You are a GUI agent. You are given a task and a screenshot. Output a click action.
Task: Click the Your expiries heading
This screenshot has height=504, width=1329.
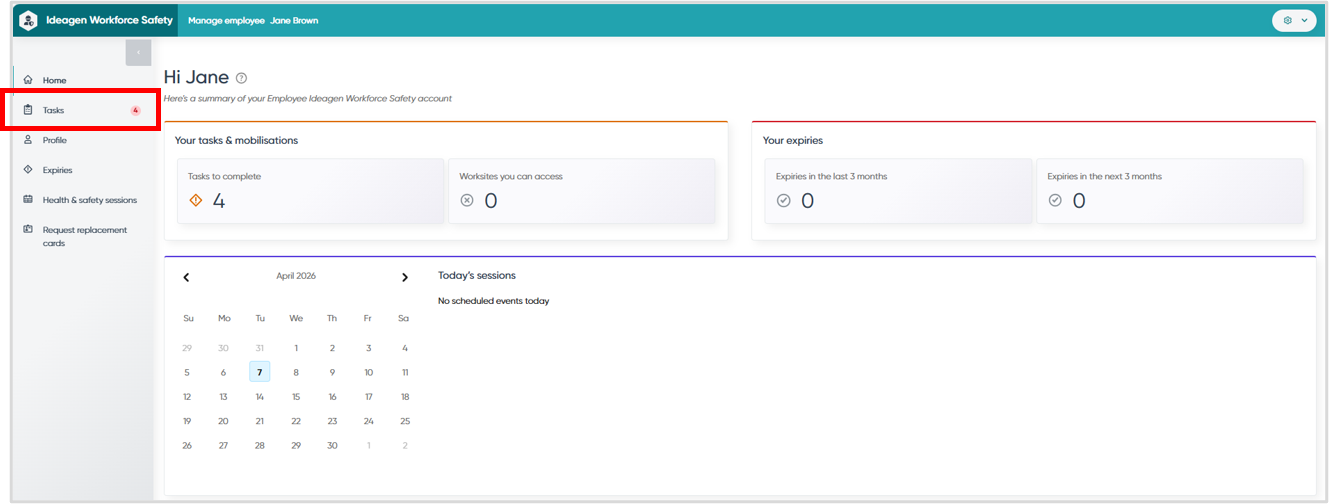coord(793,140)
